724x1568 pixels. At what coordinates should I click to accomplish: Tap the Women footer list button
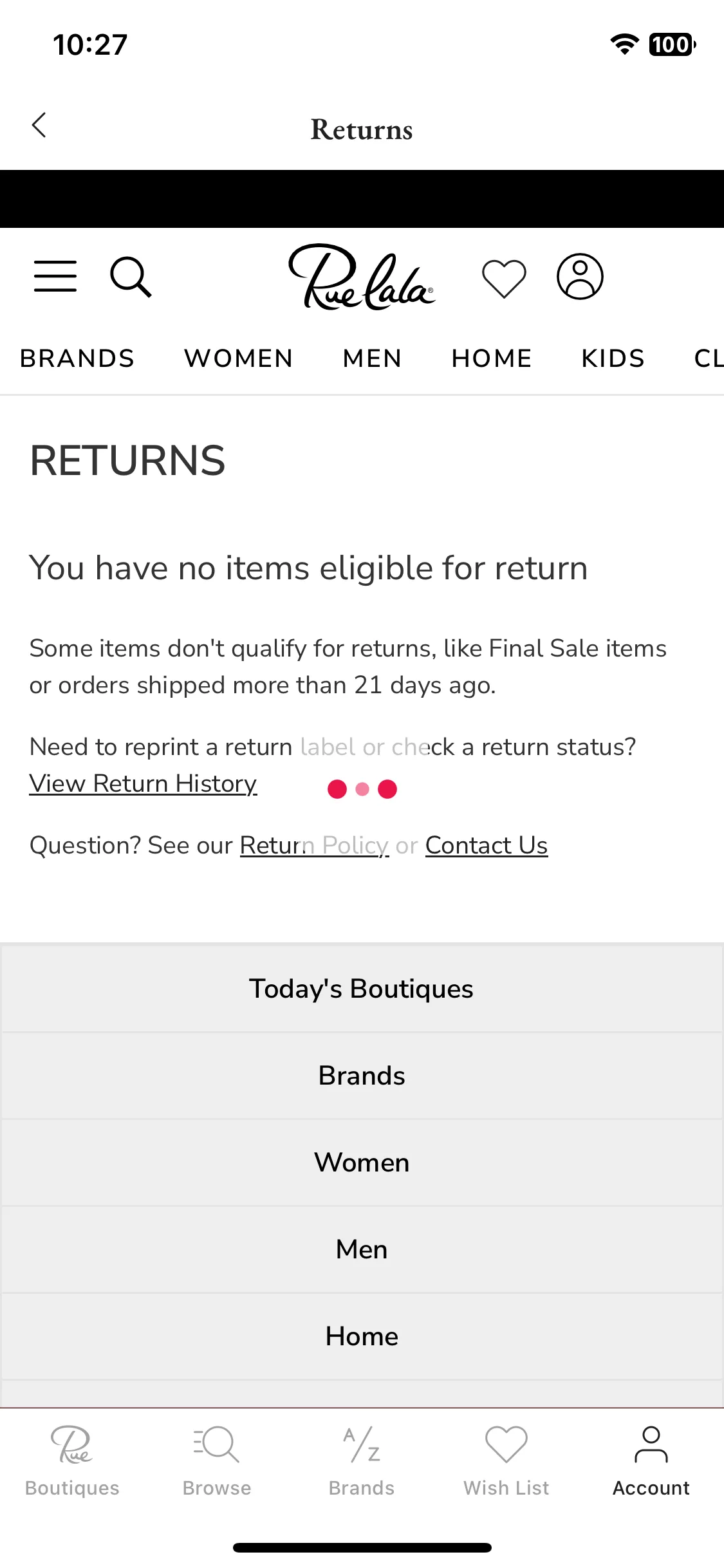[x=362, y=1162]
